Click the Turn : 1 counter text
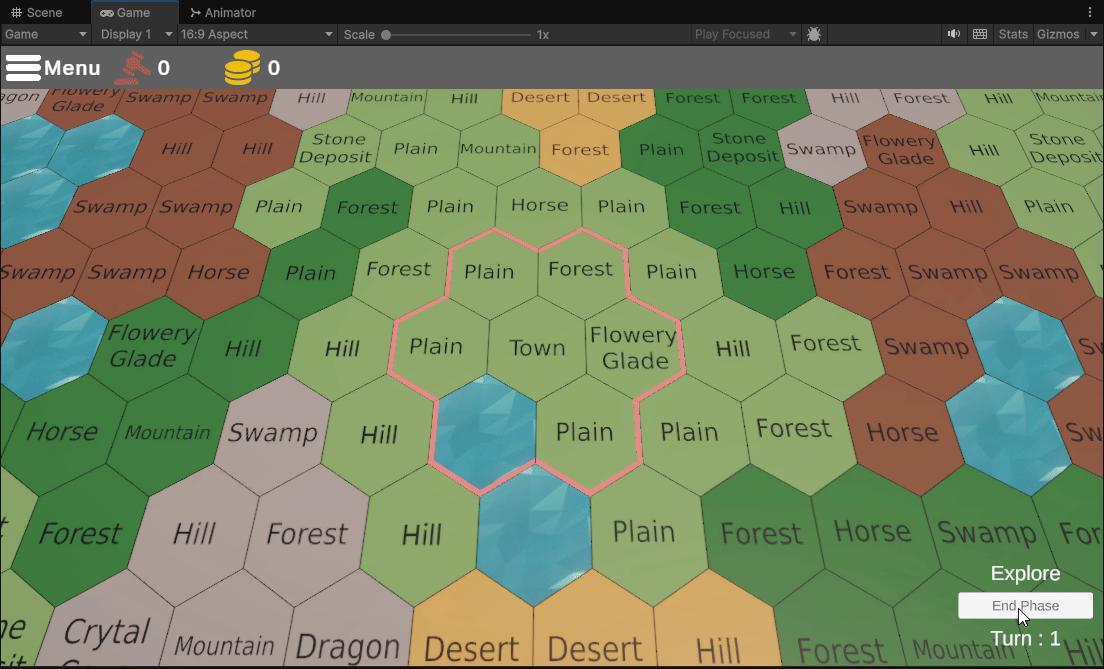Viewport: 1104px width, 669px height. [x=1024, y=639]
